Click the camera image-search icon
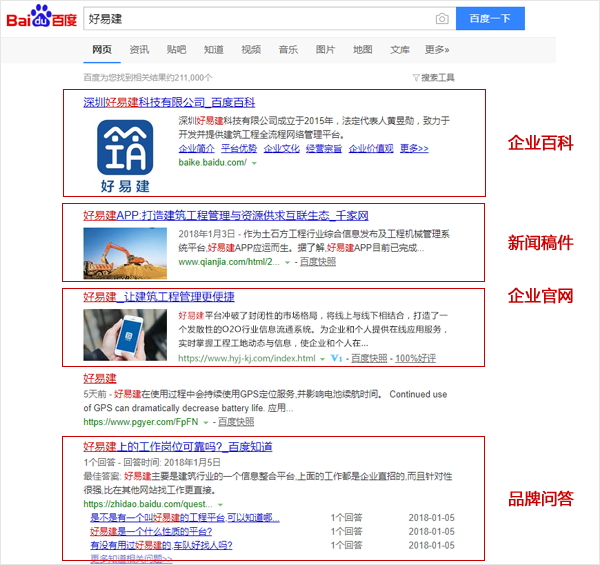 click(x=442, y=19)
